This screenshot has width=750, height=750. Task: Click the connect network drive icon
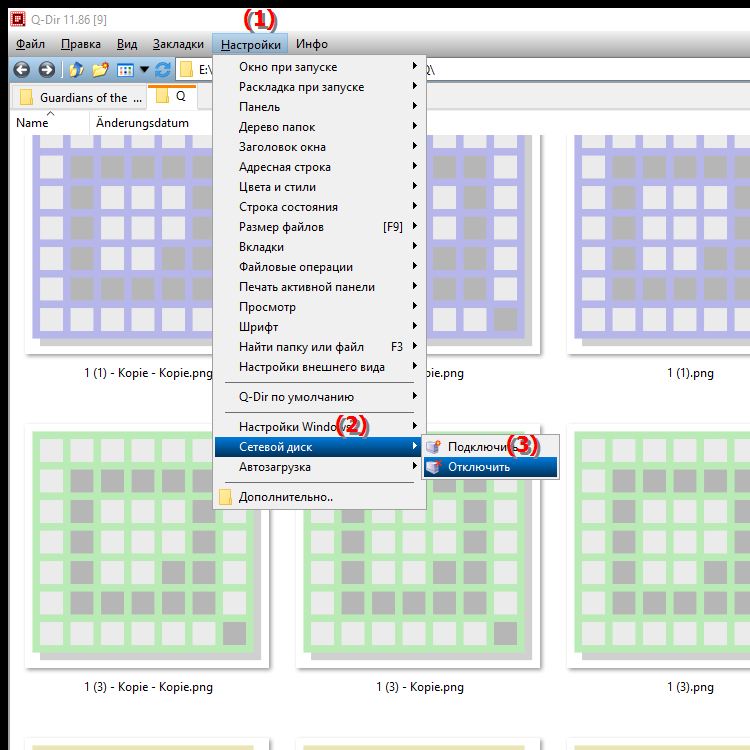433,447
